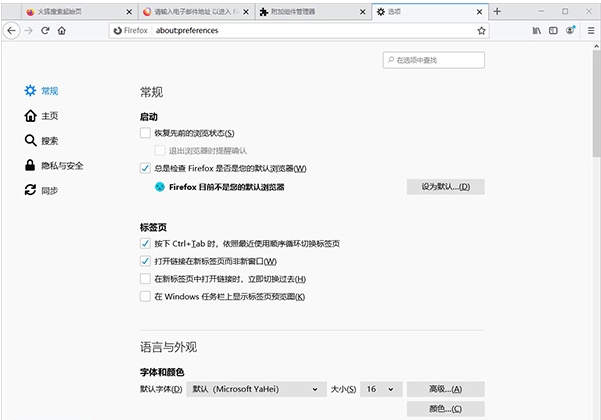Open 隐私与安全 settings category

click(x=54, y=166)
